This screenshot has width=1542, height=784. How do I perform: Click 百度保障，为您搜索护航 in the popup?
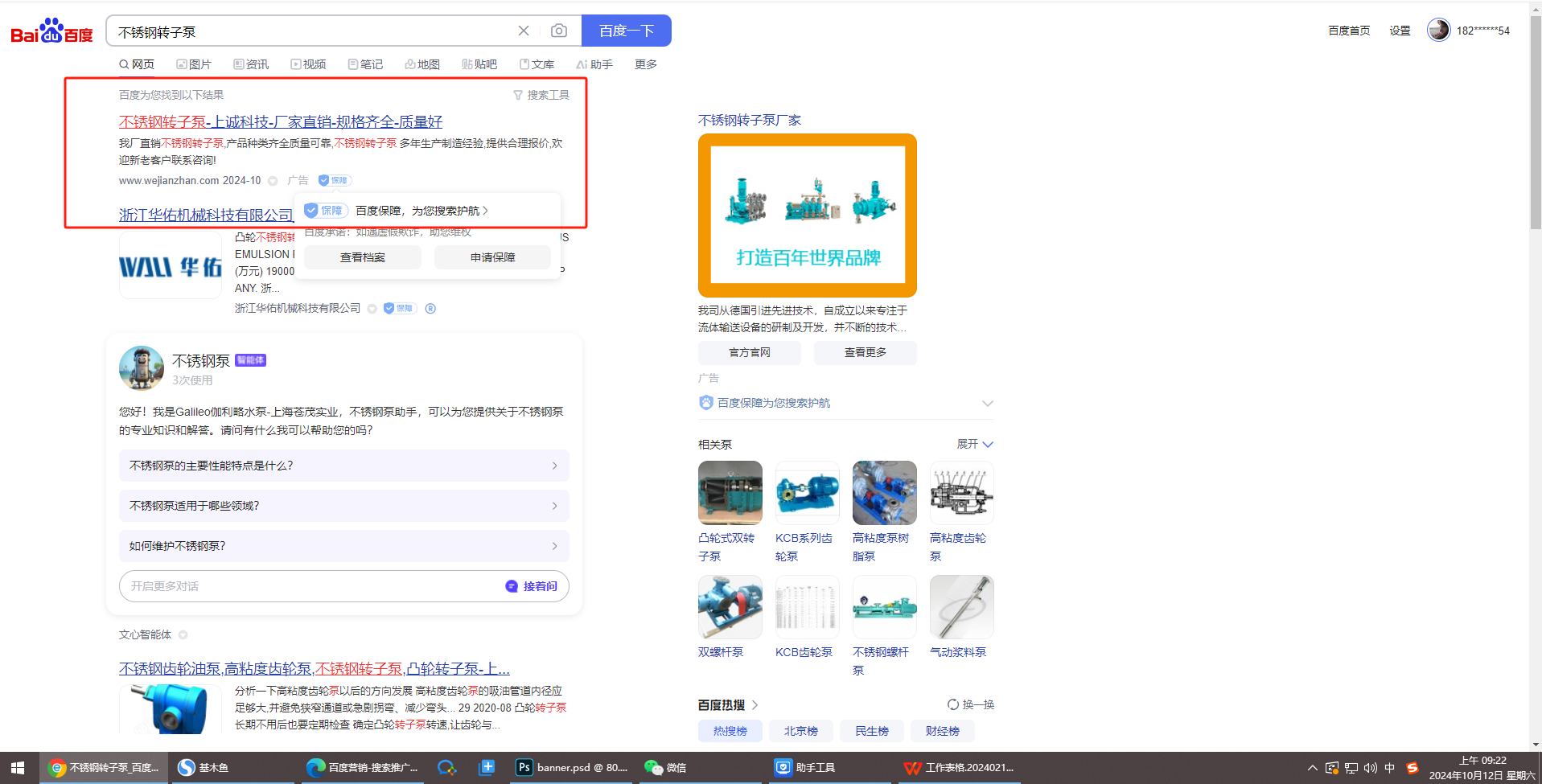coord(421,211)
